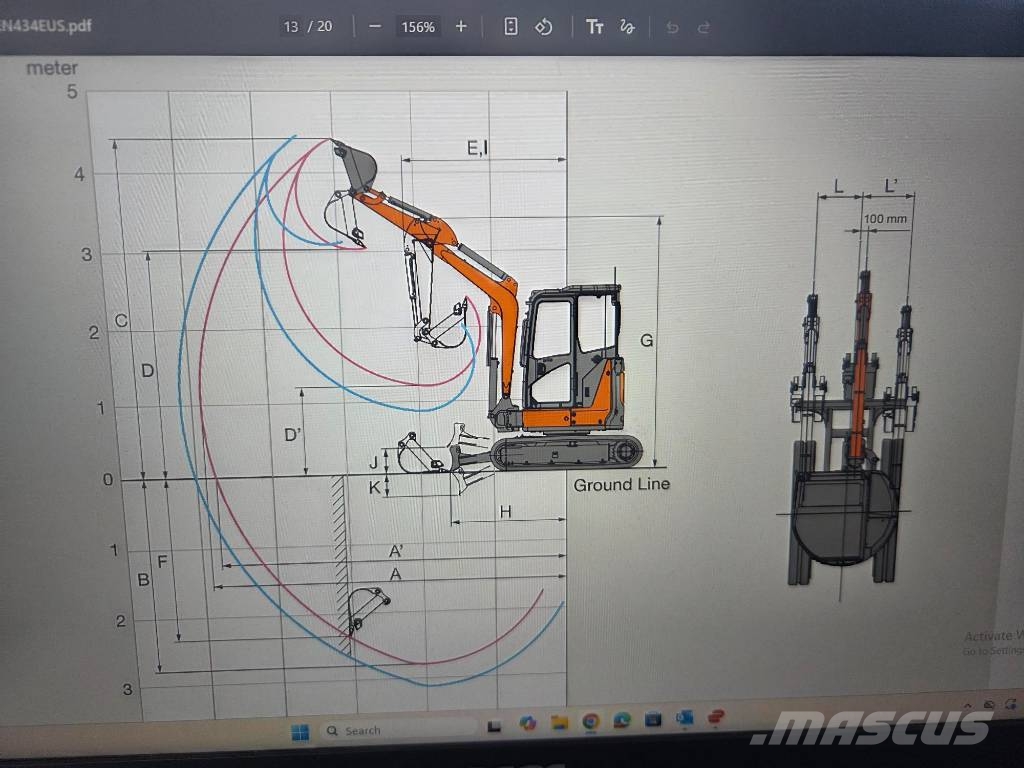Screen dimensions: 1024x768
Task: Zoom out with the minus button
Action: pos(375,27)
